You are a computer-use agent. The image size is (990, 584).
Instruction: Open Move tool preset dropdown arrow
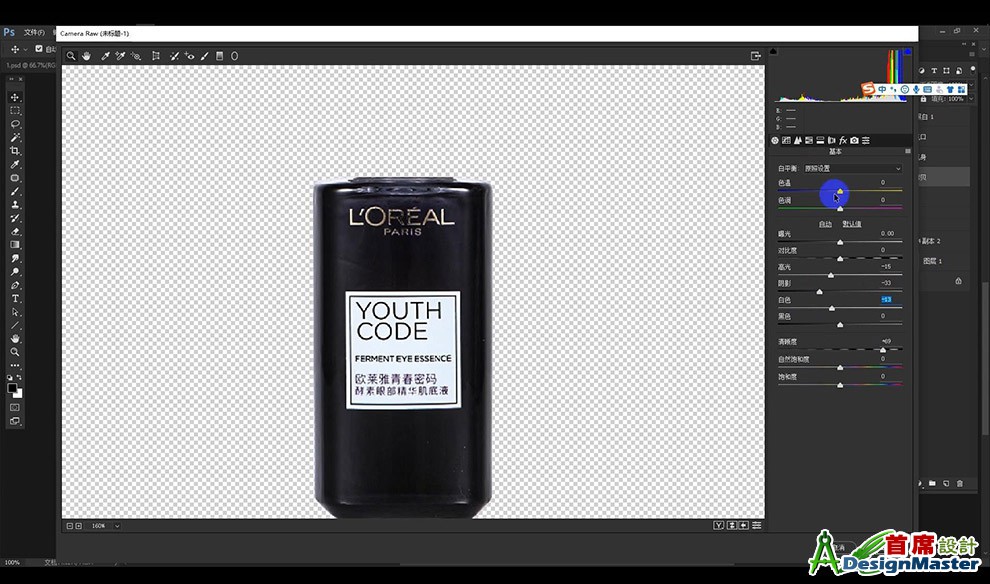25,49
